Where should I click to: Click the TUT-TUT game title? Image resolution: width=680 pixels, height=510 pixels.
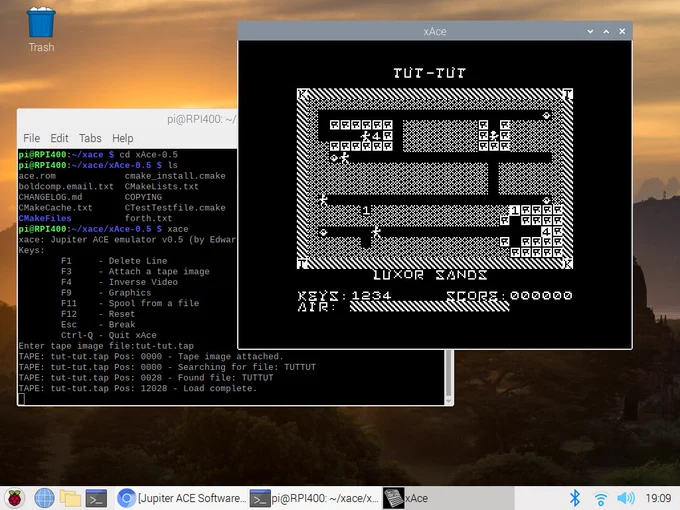(x=429, y=72)
